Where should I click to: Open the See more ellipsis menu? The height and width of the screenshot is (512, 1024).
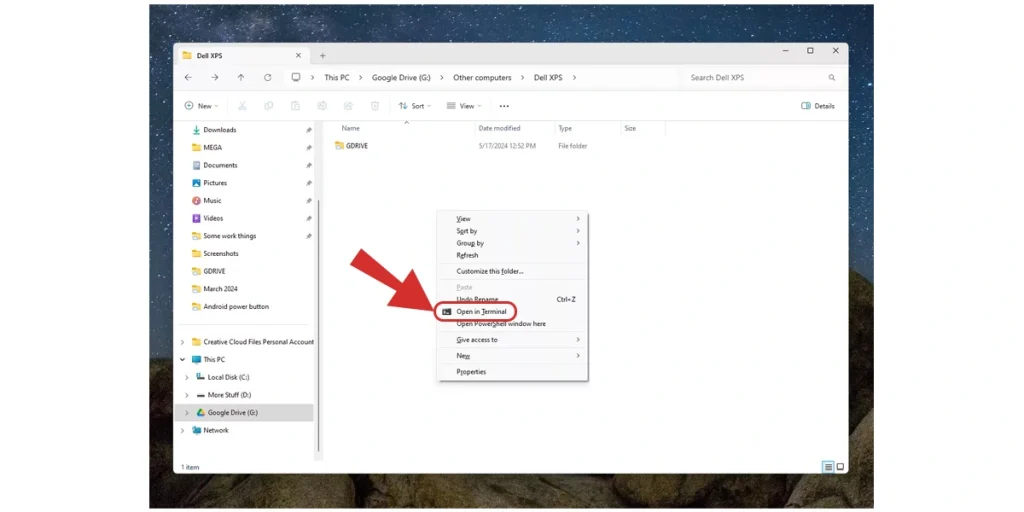504,106
